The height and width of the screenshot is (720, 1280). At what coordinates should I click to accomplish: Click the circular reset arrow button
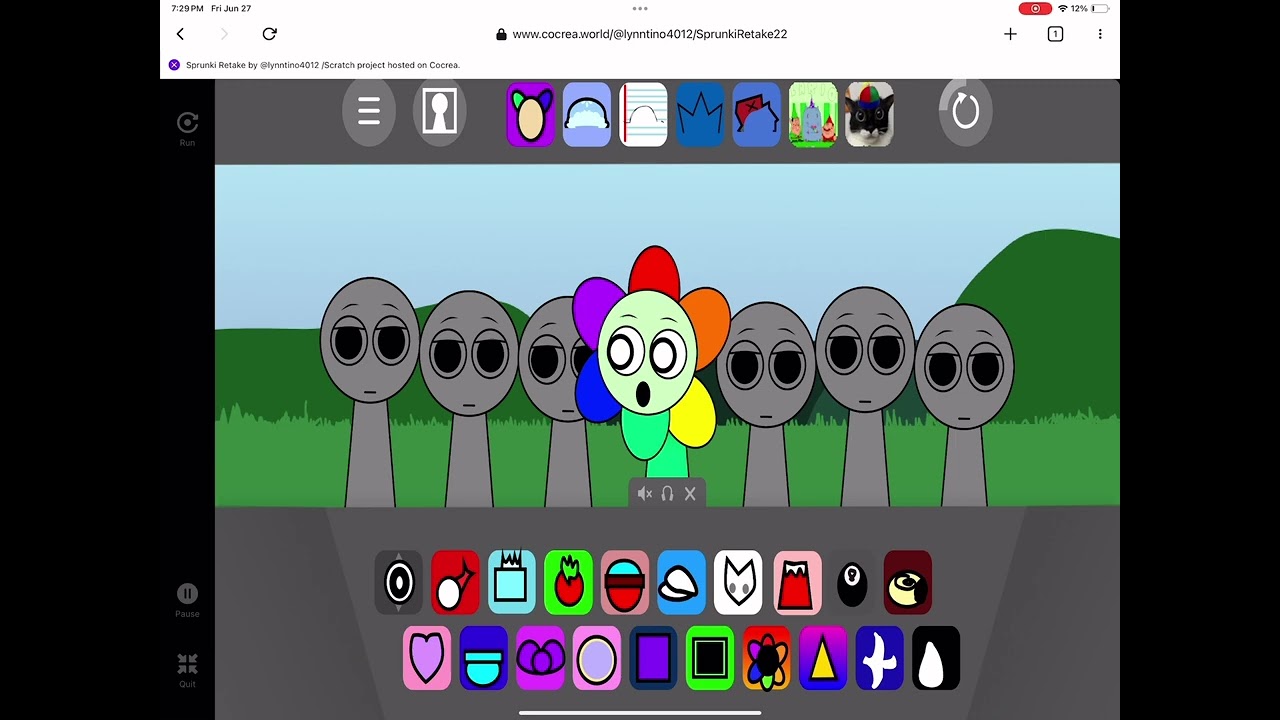[x=965, y=111]
